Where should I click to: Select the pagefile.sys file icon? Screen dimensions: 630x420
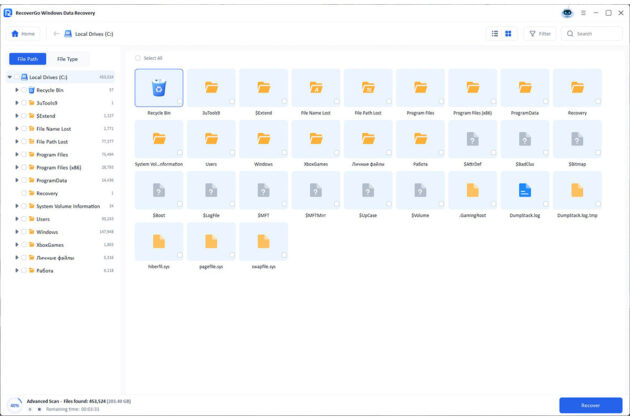(x=211, y=241)
